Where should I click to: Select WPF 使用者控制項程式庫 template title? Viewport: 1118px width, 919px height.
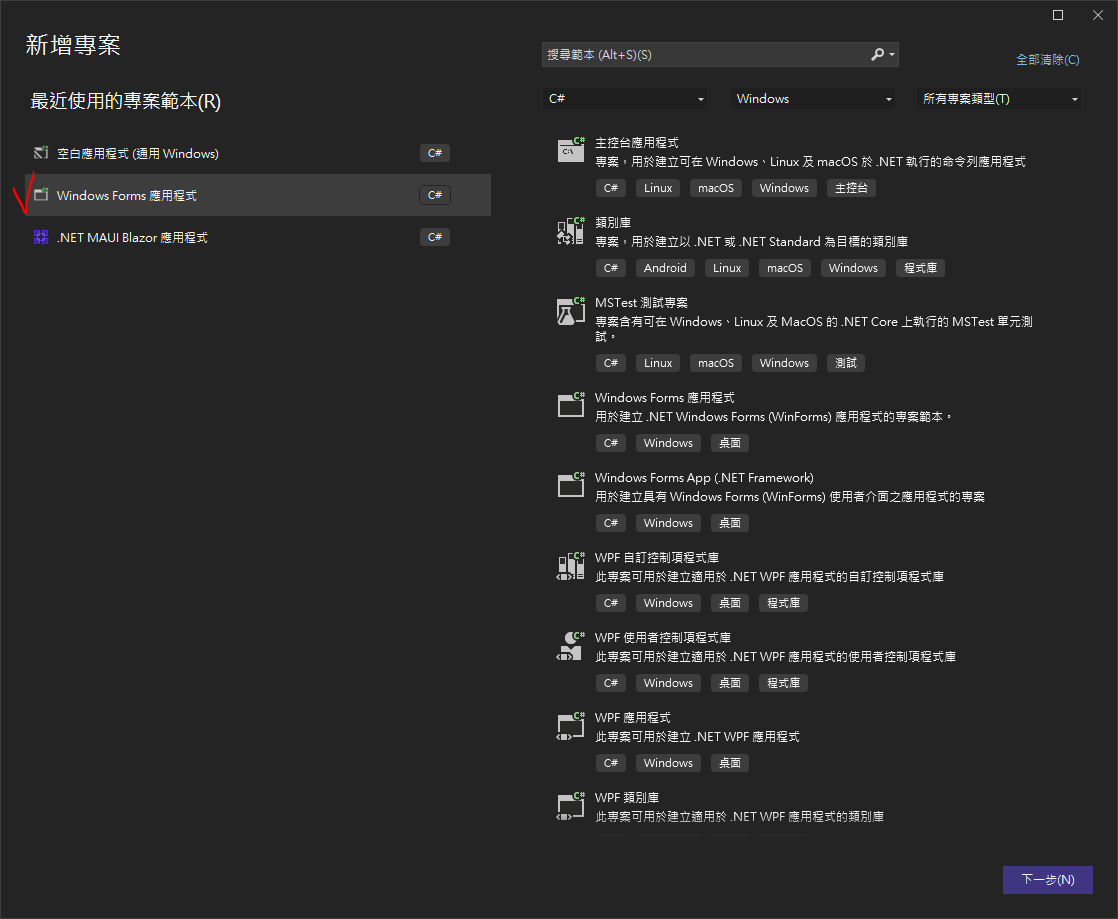663,637
